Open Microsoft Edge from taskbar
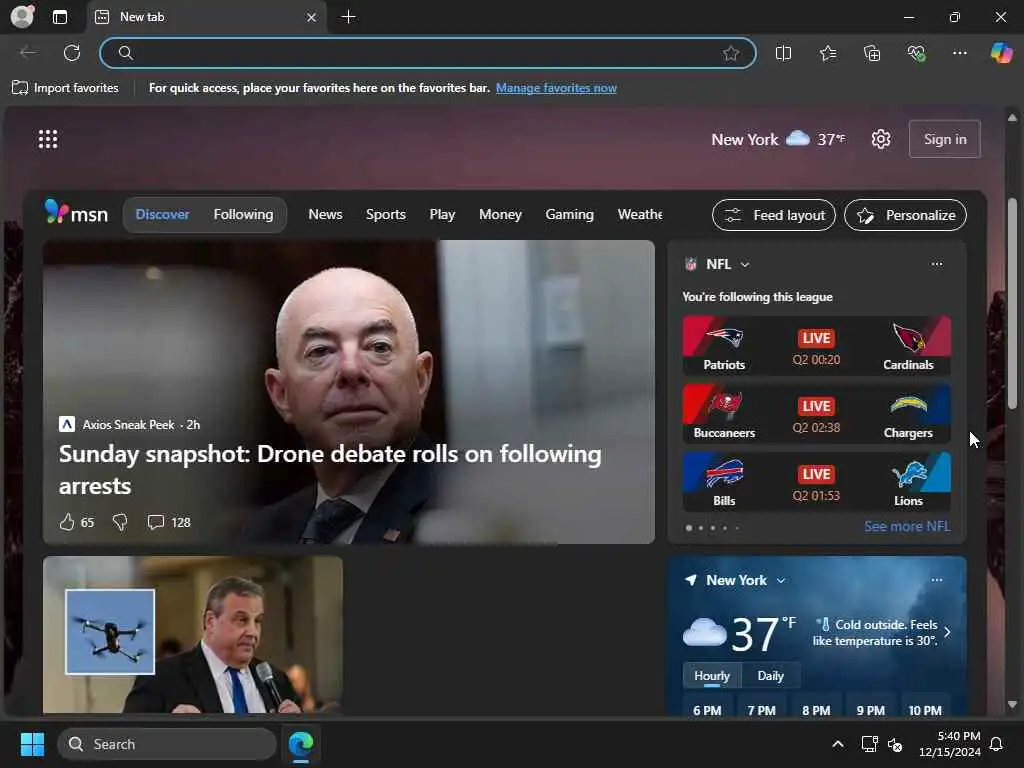 (x=301, y=744)
